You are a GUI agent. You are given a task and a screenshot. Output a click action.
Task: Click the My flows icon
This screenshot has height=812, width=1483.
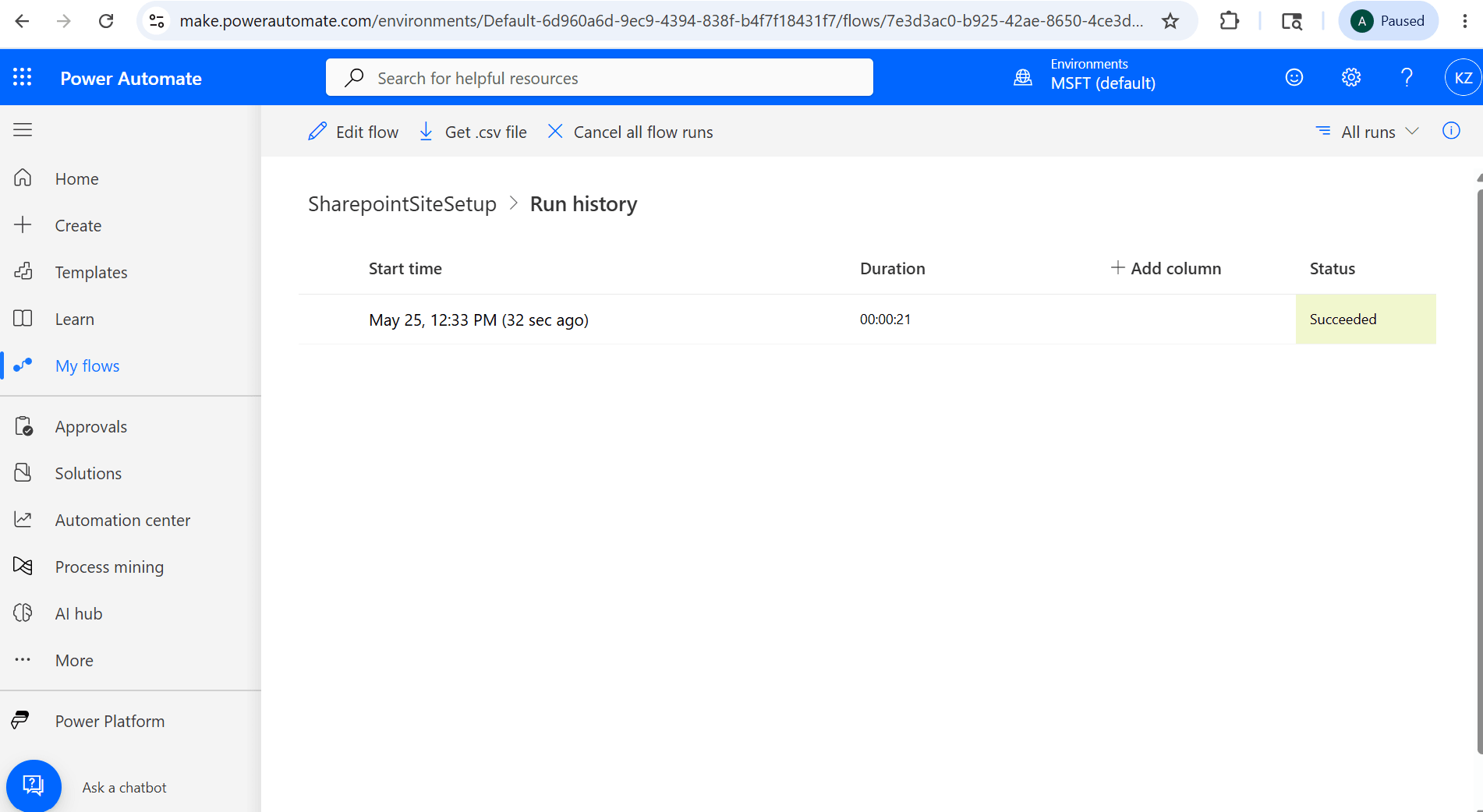coord(23,365)
